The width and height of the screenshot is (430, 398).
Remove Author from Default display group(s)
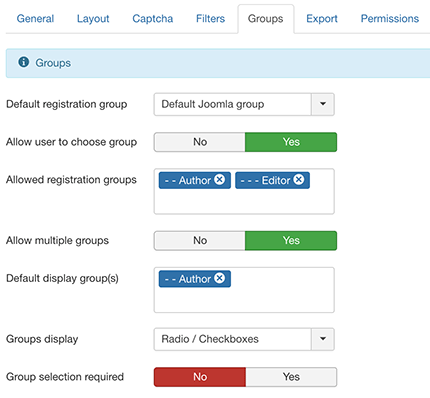pyautogui.click(x=219, y=278)
